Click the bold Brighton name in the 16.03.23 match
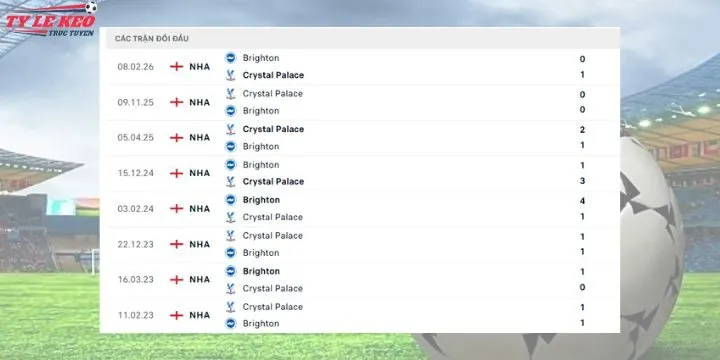Screen dimensions: 720x360 point(261,271)
